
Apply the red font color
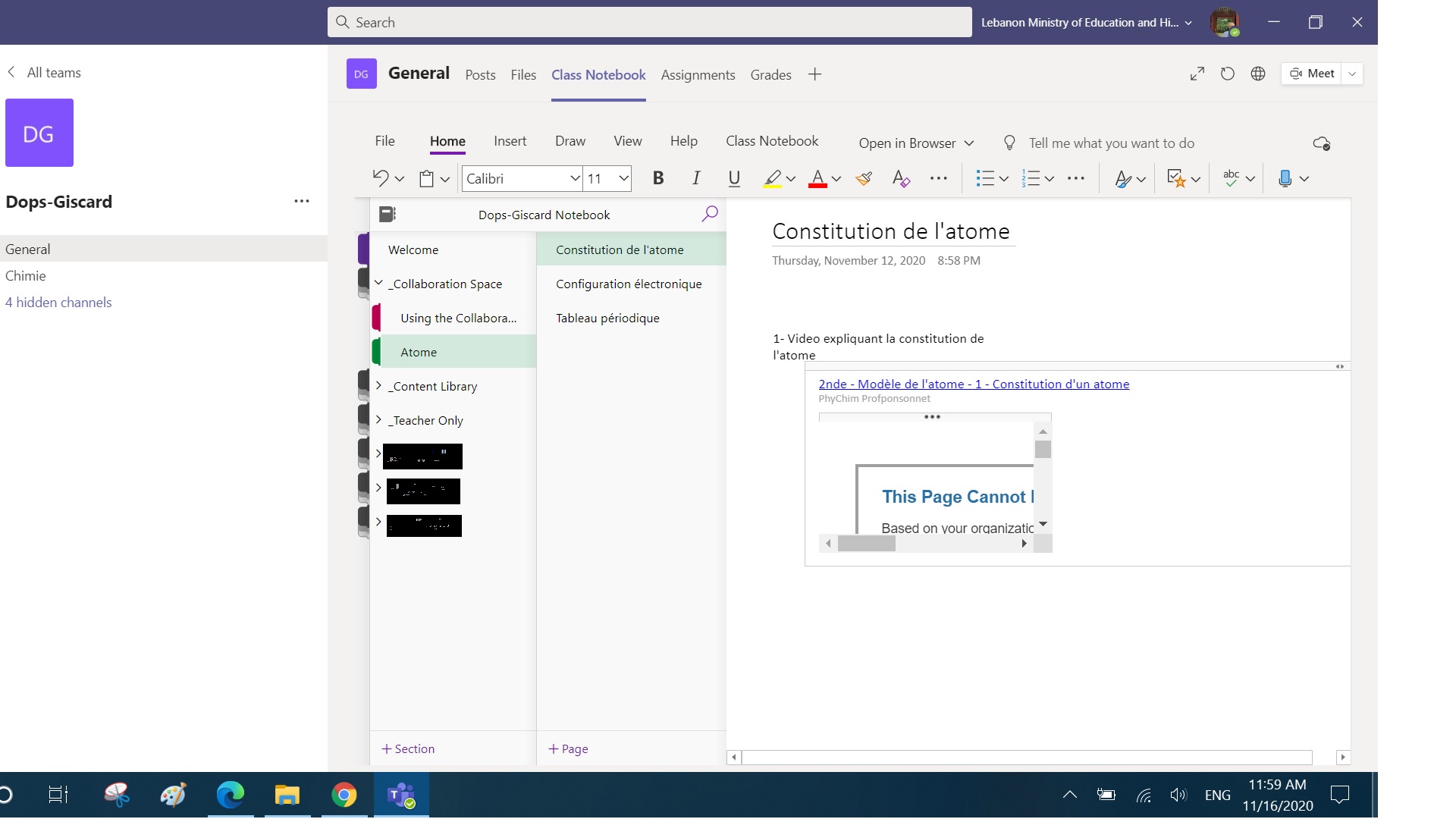817,179
